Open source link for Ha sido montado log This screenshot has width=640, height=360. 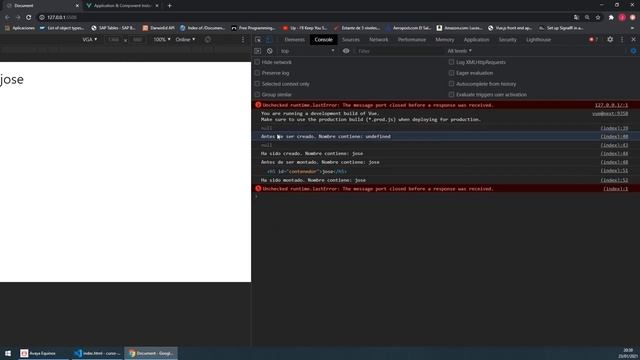coord(614,180)
